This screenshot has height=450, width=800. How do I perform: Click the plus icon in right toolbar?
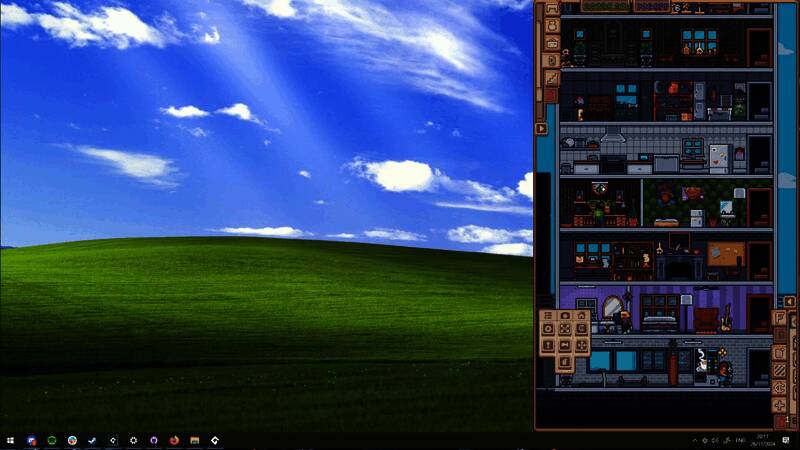tap(780, 405)
